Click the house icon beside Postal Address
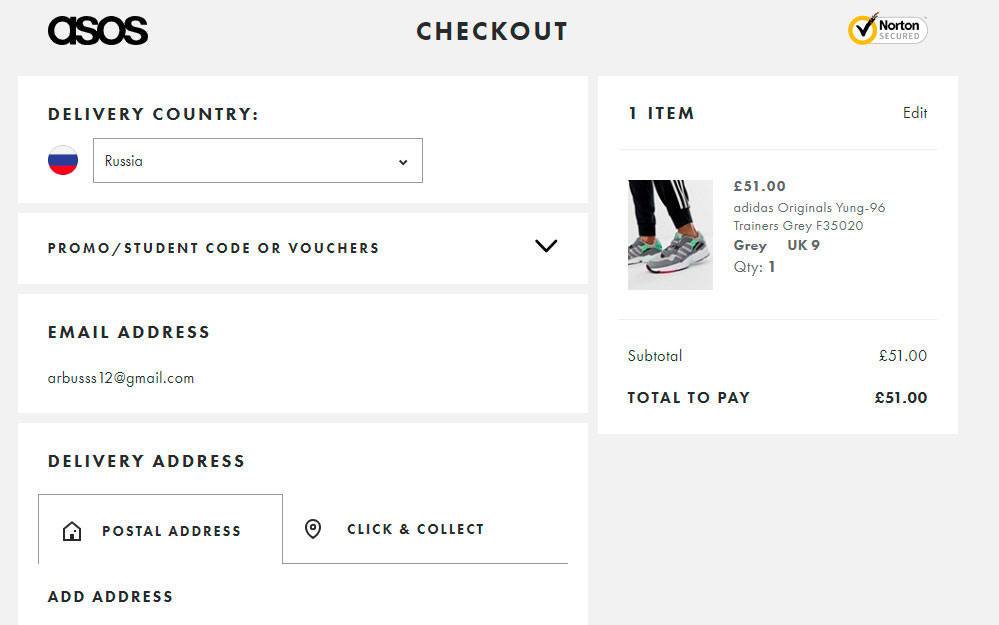Viewport: 999px width, 625px height. pos(72,531)
